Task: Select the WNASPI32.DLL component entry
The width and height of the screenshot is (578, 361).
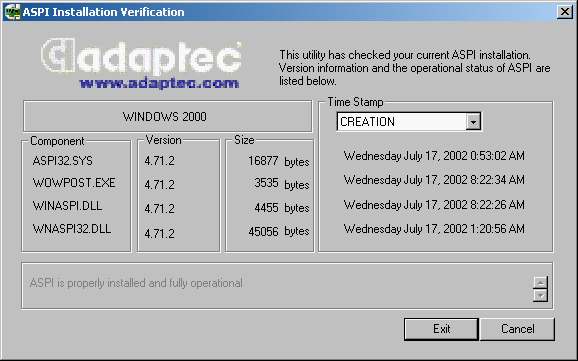Action: point(72,229)
